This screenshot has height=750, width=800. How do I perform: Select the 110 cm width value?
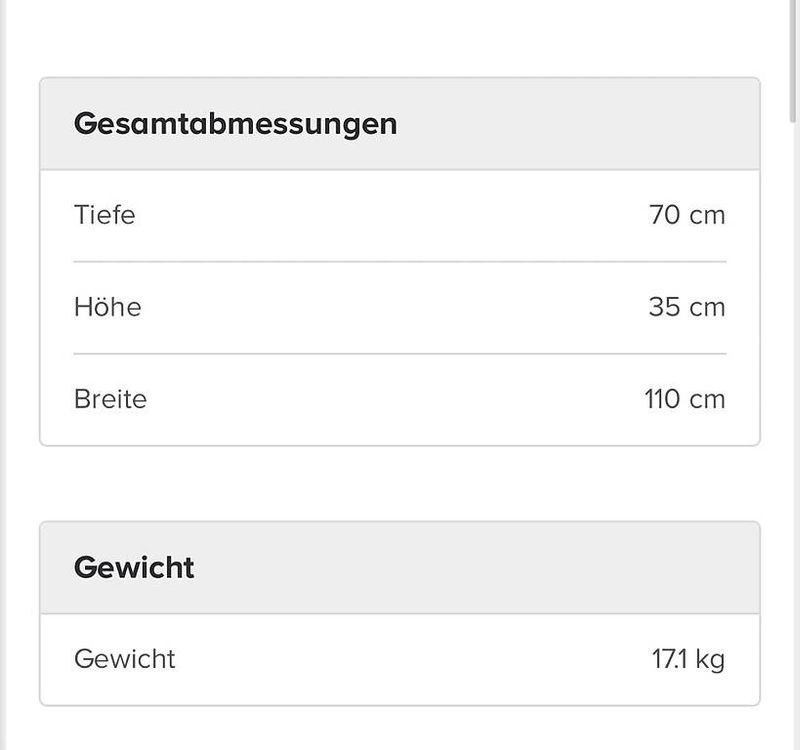(x=685, y=398)
